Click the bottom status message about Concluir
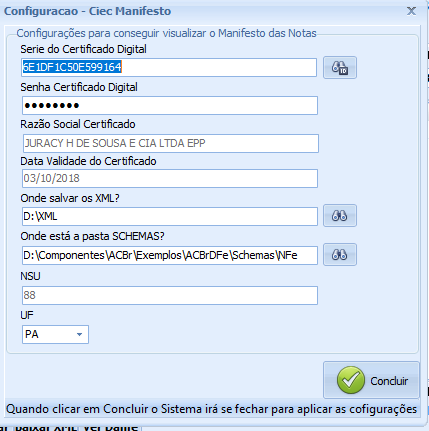Image resolution: width=429 pixels, height=431 pixels. pos(211,409)
